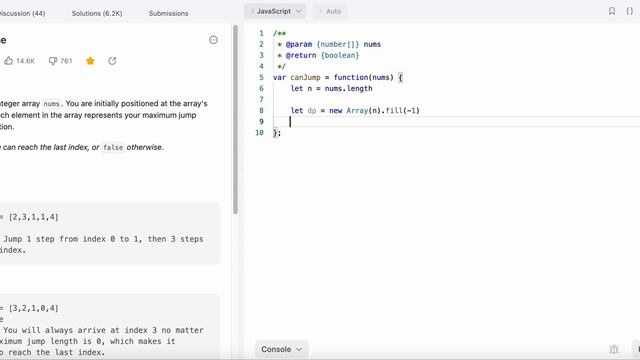Click example input '[3,2,1,0,4]'
The height and width of the screenshot is (360, 640).
(33, 308)
